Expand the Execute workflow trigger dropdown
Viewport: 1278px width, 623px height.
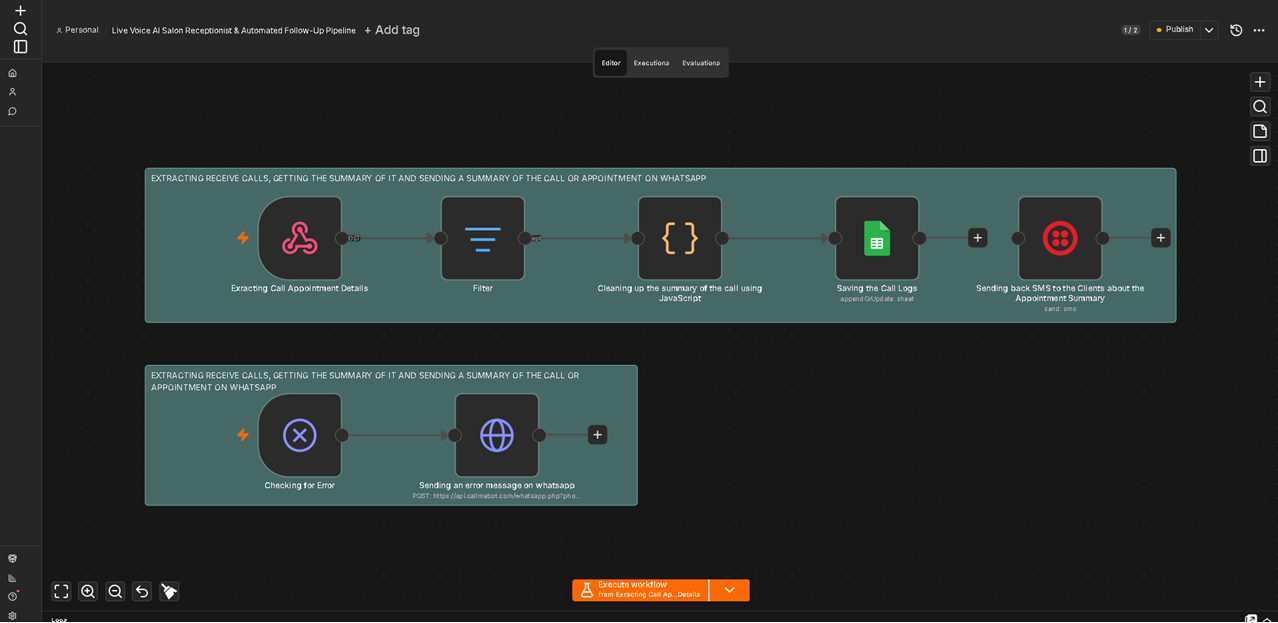pos(729,590)
